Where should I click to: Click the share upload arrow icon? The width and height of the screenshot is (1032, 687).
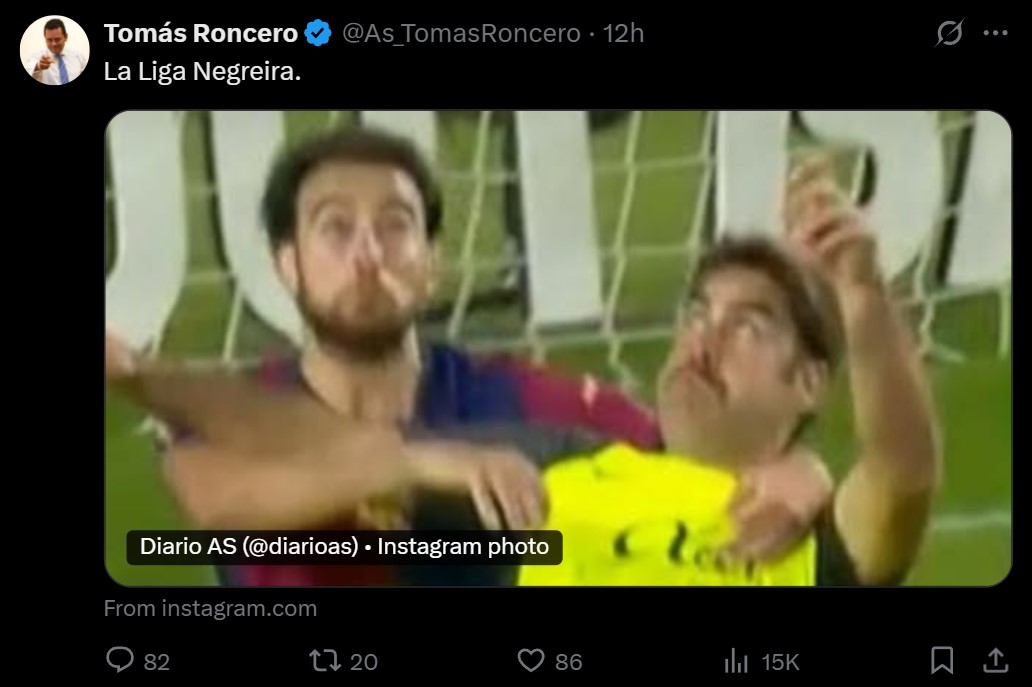click(995, 660)
